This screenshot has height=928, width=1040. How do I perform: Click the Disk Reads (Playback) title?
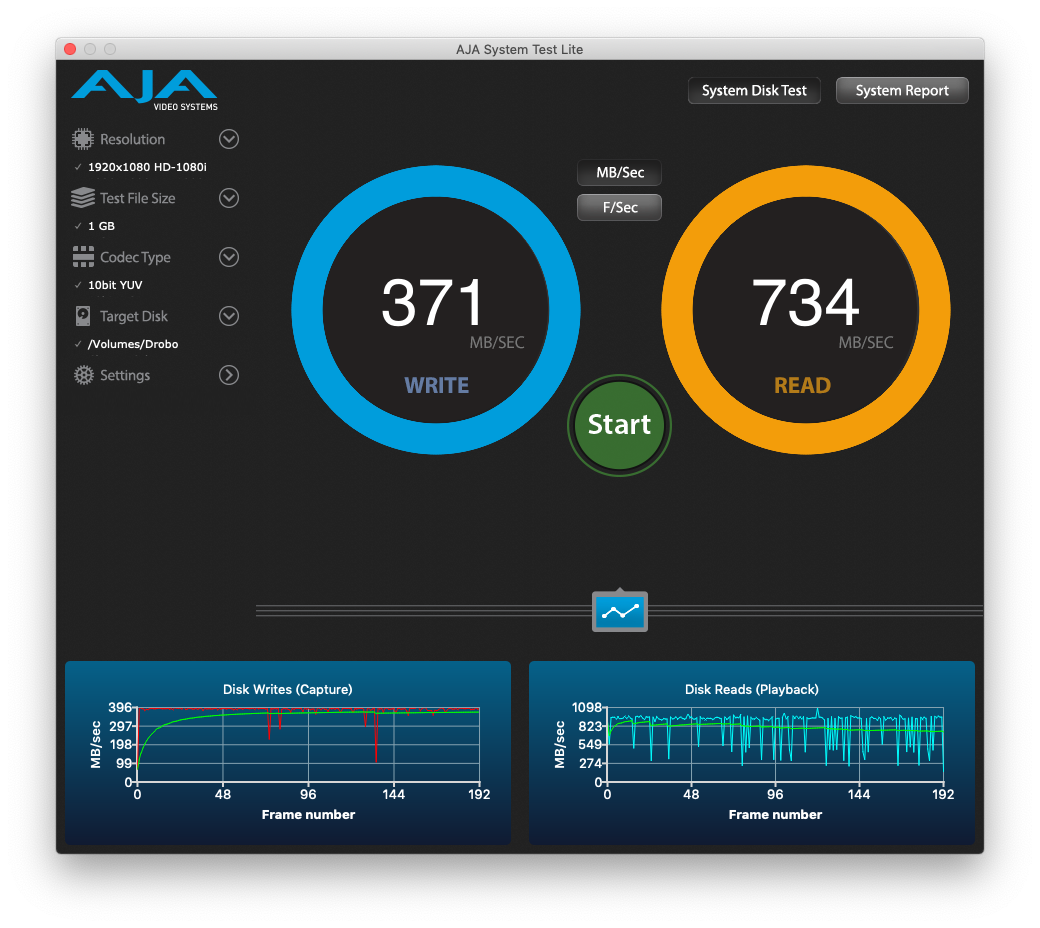pyautogui.click(x=751, y=689)
